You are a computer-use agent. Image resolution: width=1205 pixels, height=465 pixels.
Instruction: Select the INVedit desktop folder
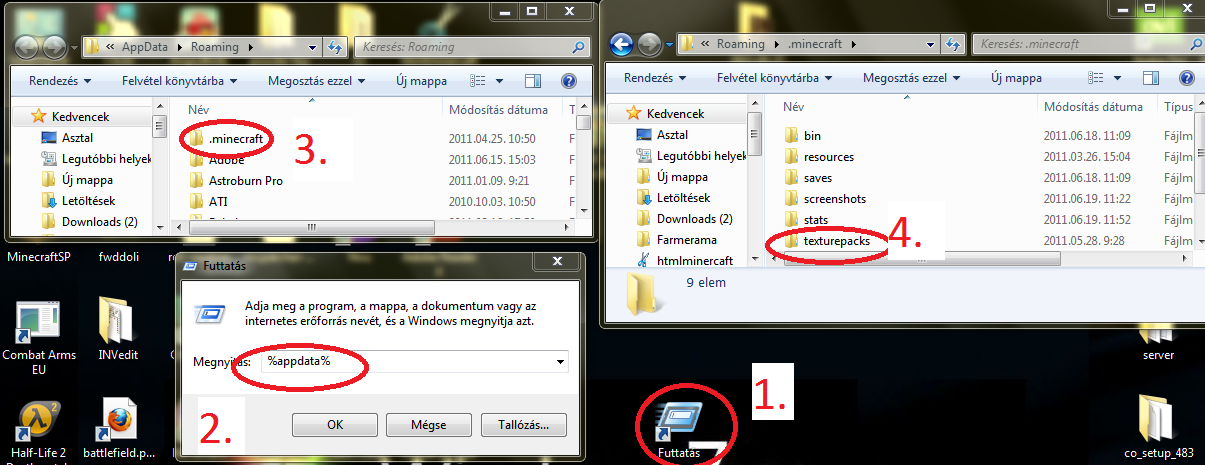(x=118, y=329)
